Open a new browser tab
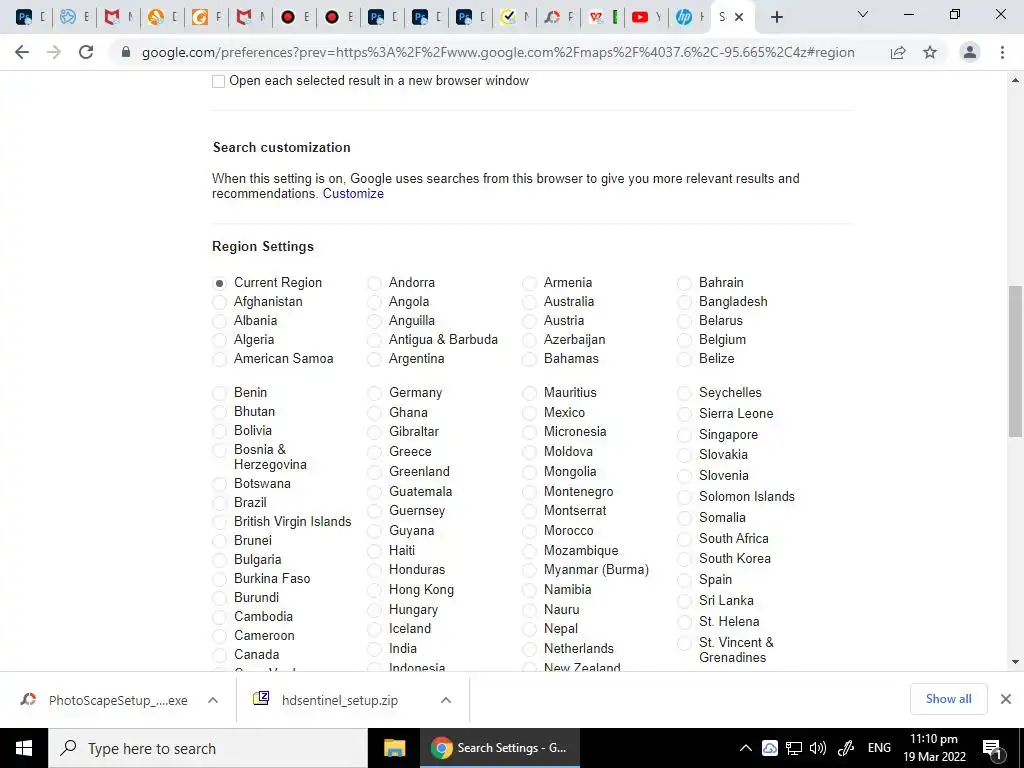The image size is (1024, 768). point(776,17)
